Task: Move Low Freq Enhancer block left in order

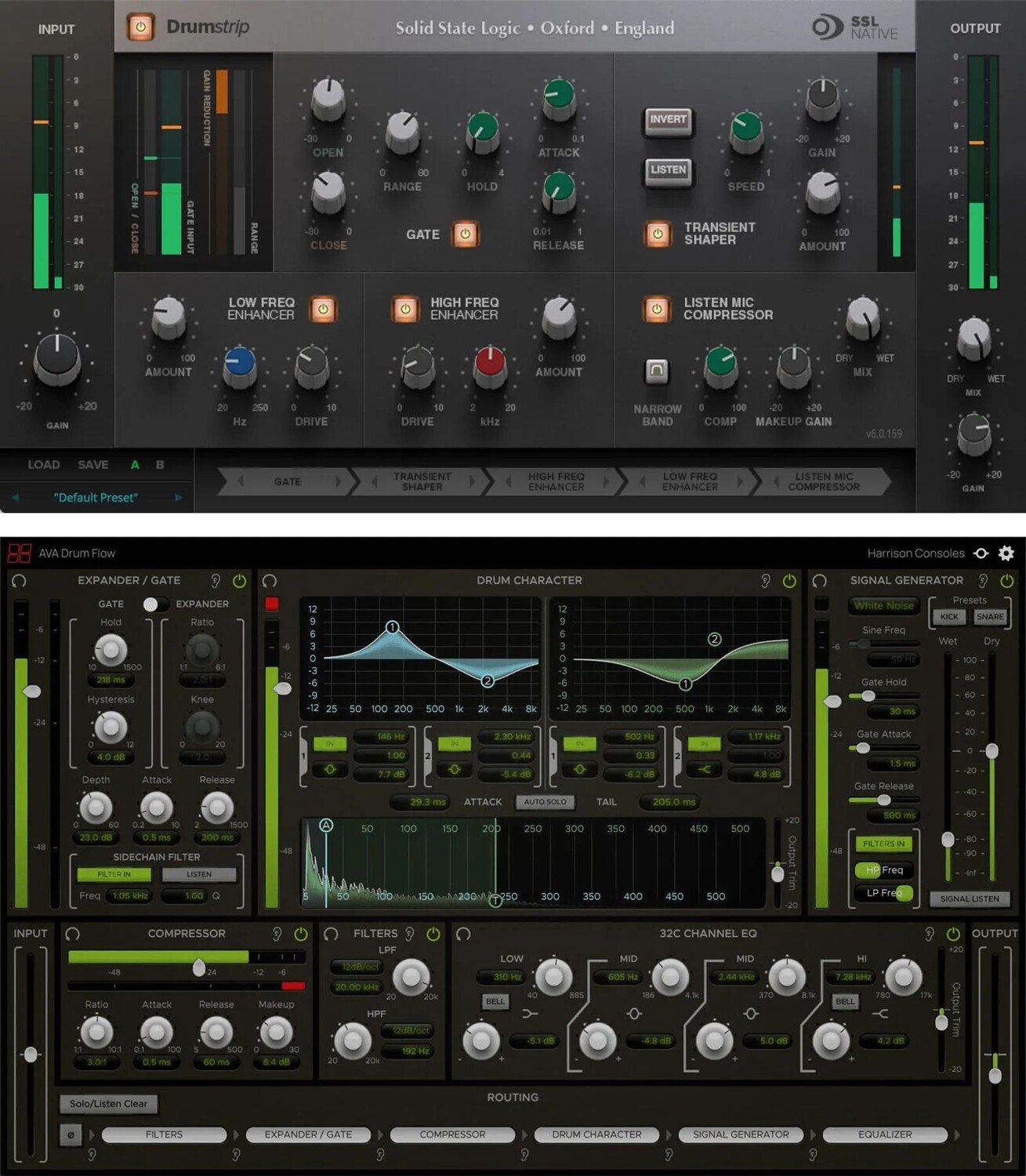Action: point(643,481)
